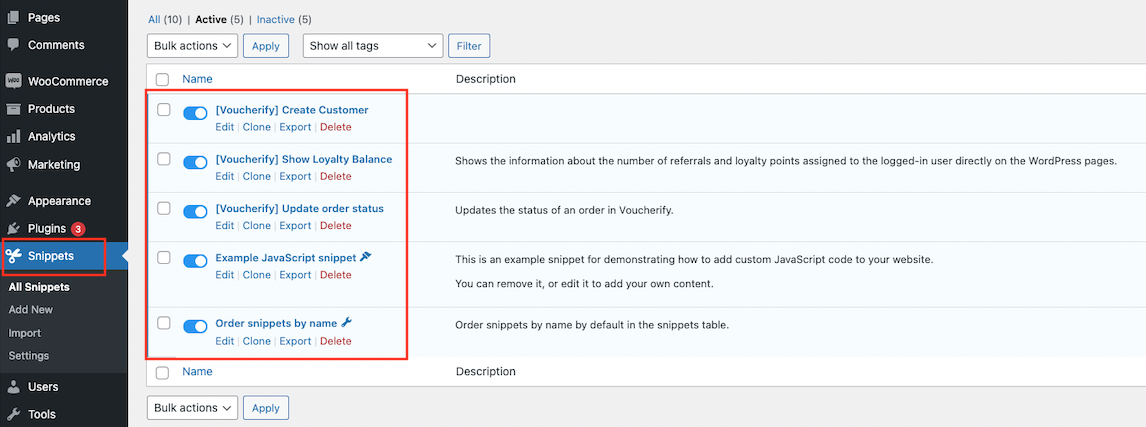Click 'Updates the status of an order in Voucherify.'
The image size is (1146, 427).
click(x=563, y=210)
